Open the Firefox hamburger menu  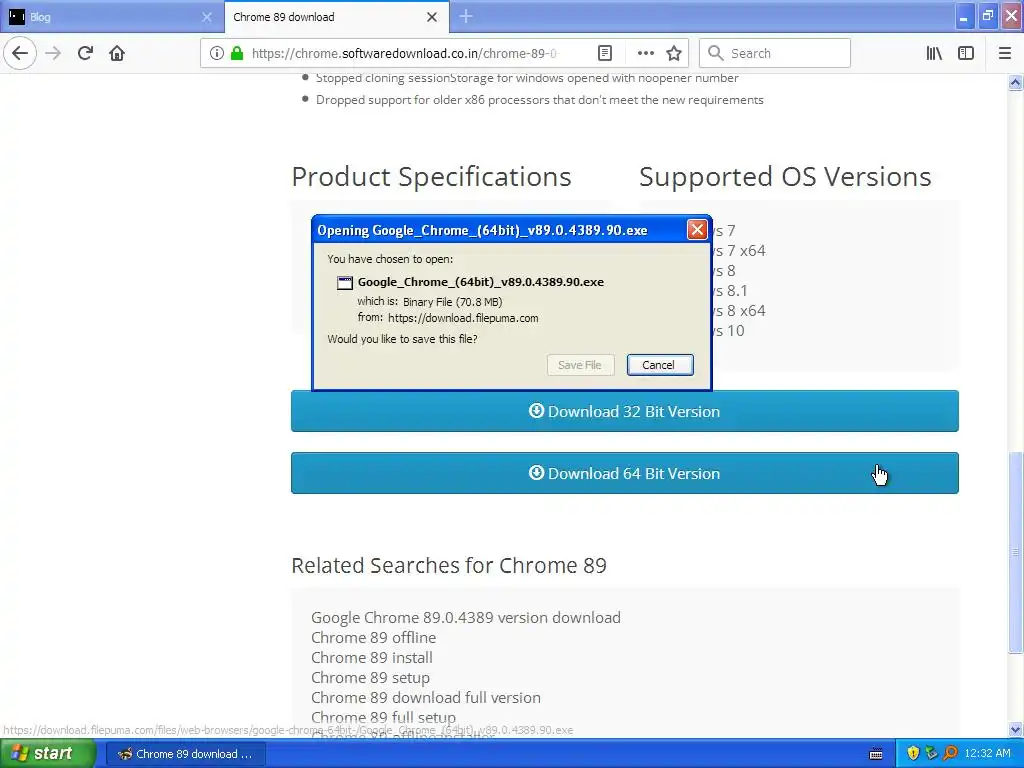(1004, 54)
